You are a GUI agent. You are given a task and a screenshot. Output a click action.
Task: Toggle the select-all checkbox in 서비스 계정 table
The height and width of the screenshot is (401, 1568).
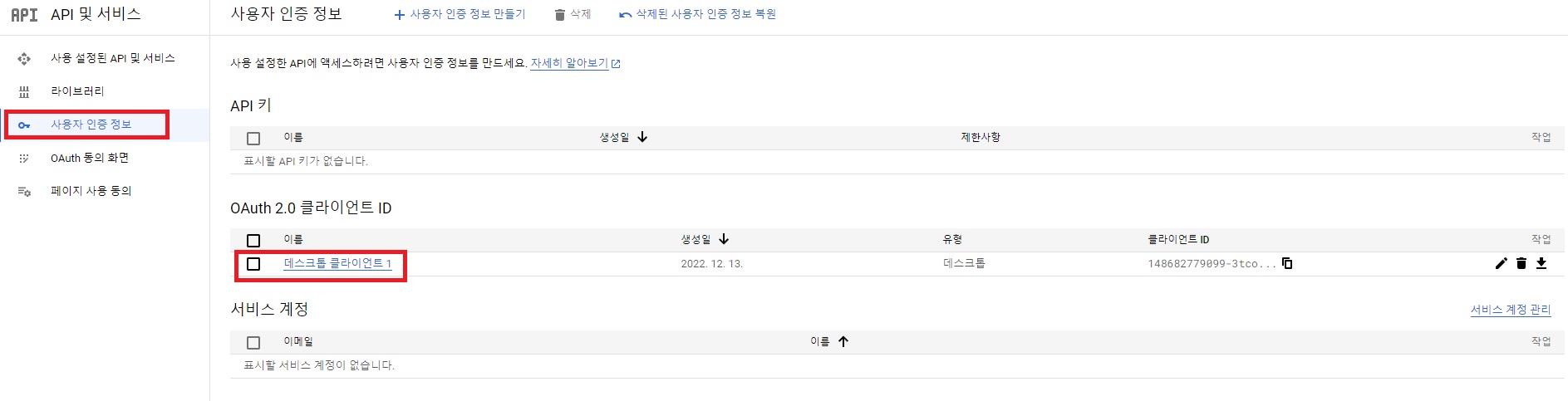[x=253, y=343]
